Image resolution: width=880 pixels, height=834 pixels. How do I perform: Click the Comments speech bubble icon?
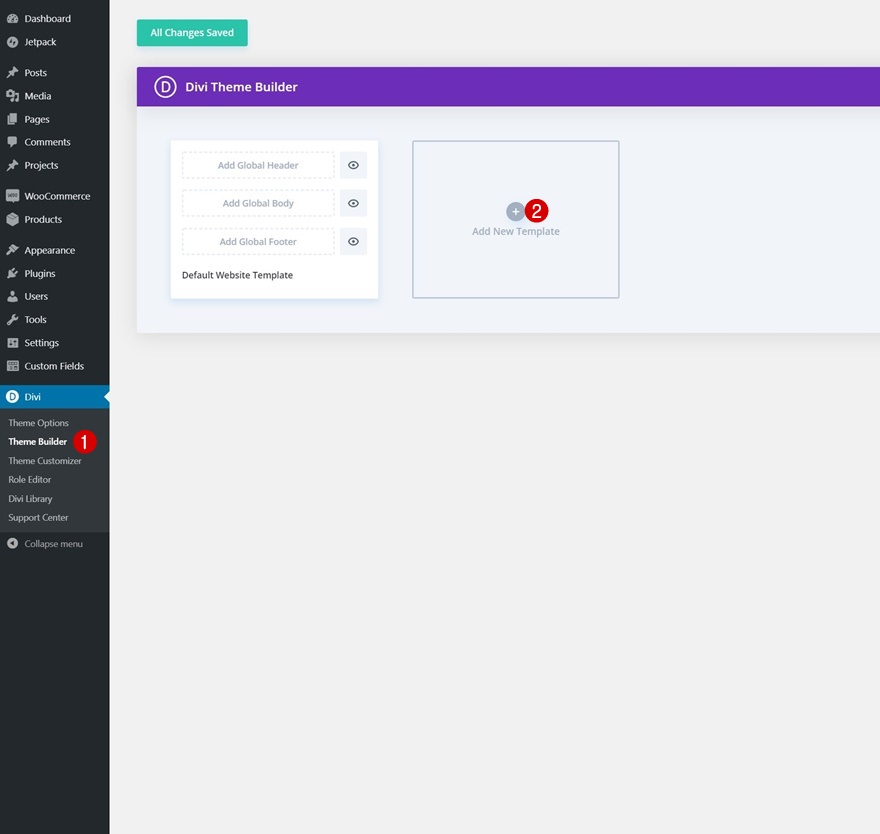12,142
